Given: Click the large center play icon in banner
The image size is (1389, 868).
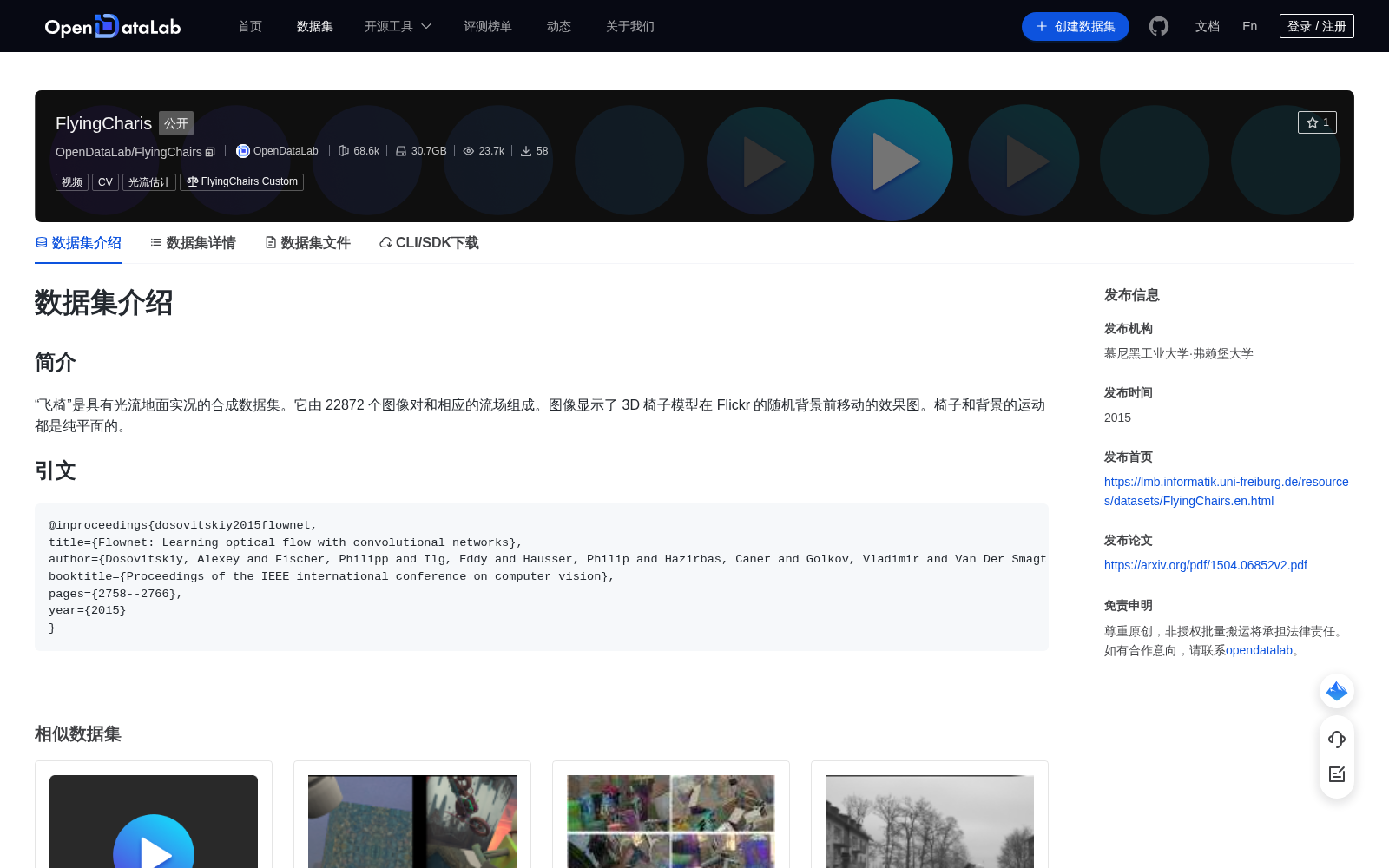Looking at the screenshot, I should (893, 161).
